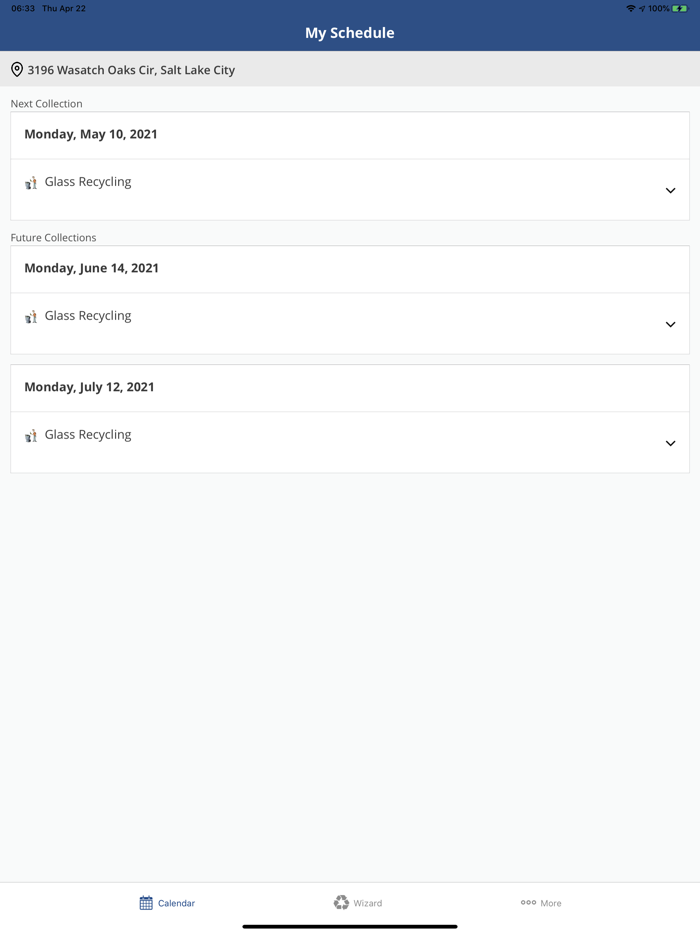Tap the glass recycling icon under July 12

tap(31, 436)
